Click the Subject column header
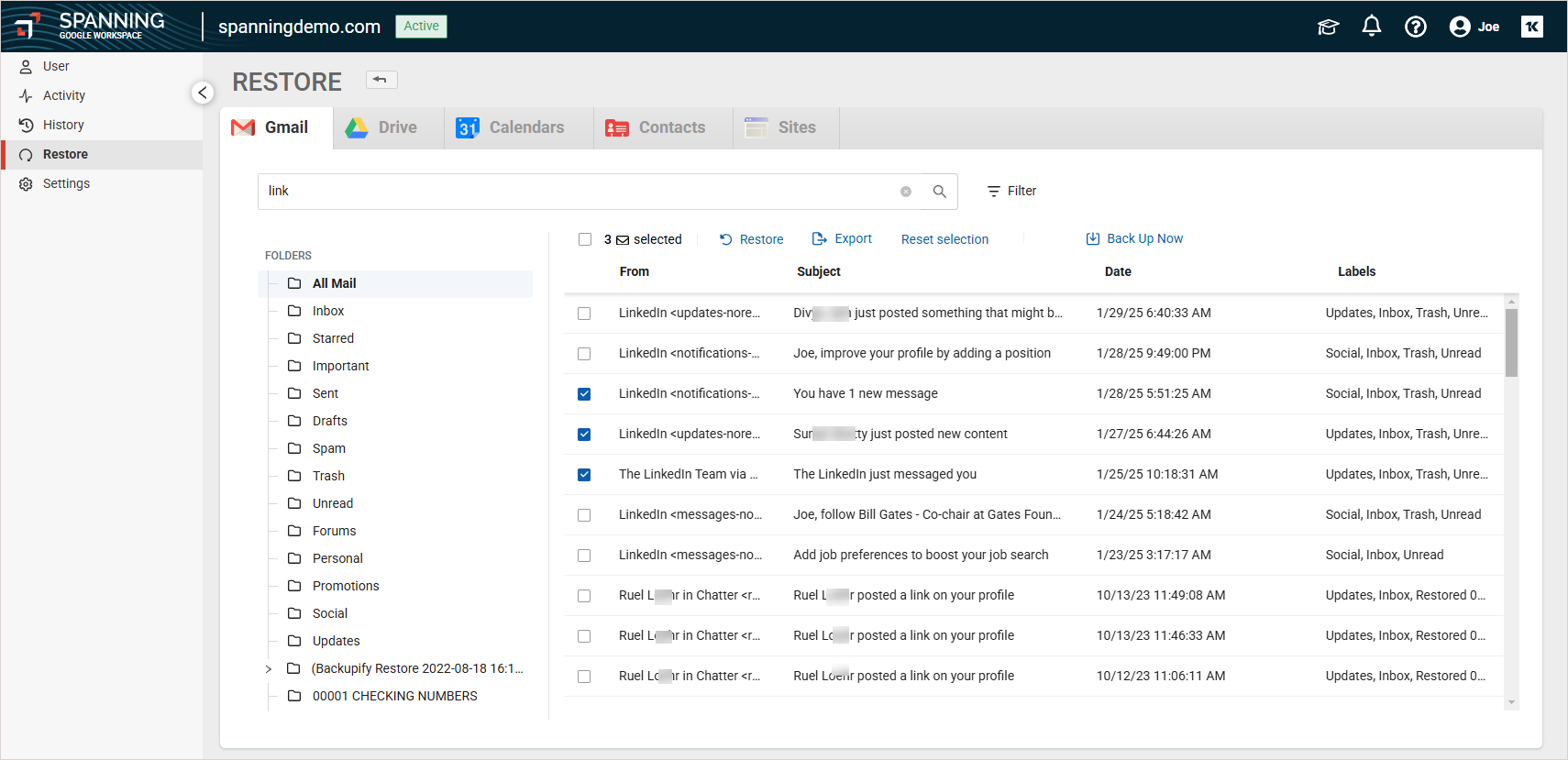 [x=819, y=271]
